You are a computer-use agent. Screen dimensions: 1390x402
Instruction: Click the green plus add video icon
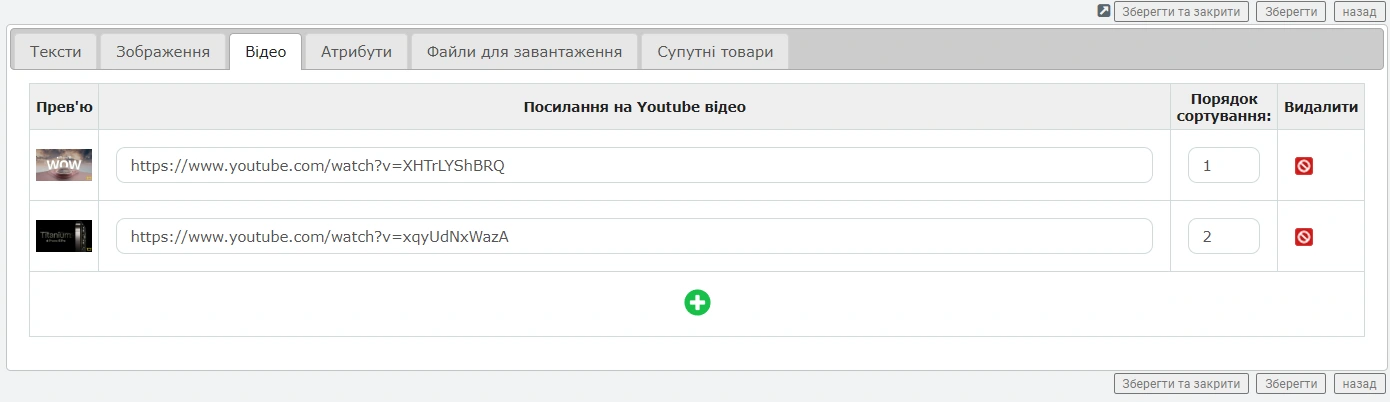pos(697,302)
